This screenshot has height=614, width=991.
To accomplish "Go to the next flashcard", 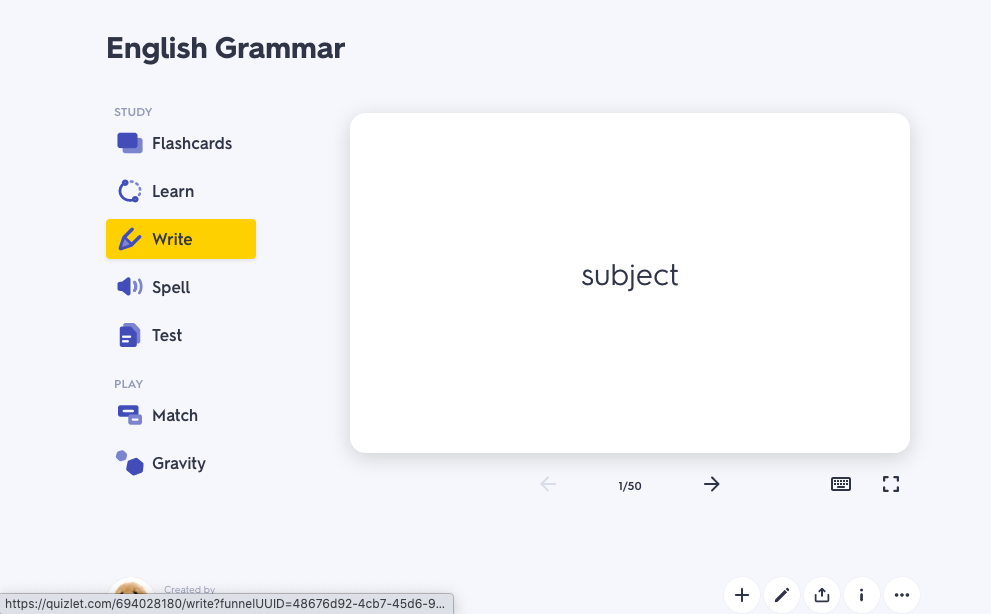I will 711,484.
